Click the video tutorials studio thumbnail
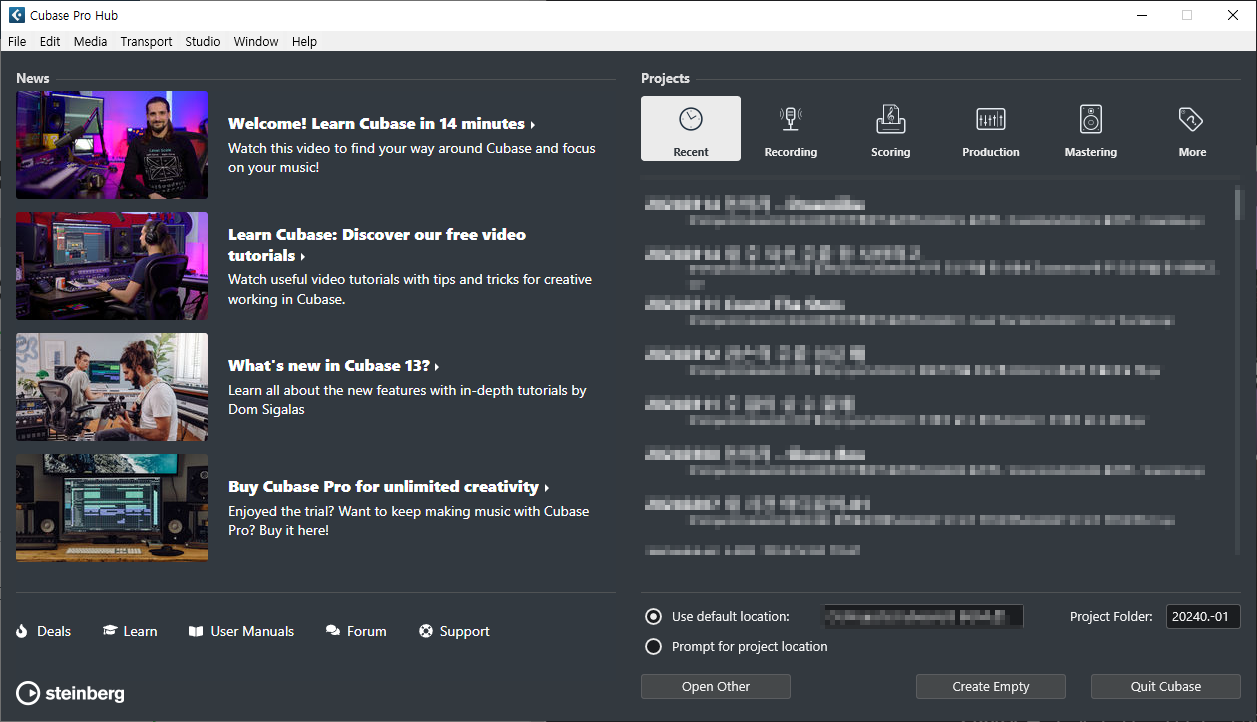 click(x=112, y=266)
